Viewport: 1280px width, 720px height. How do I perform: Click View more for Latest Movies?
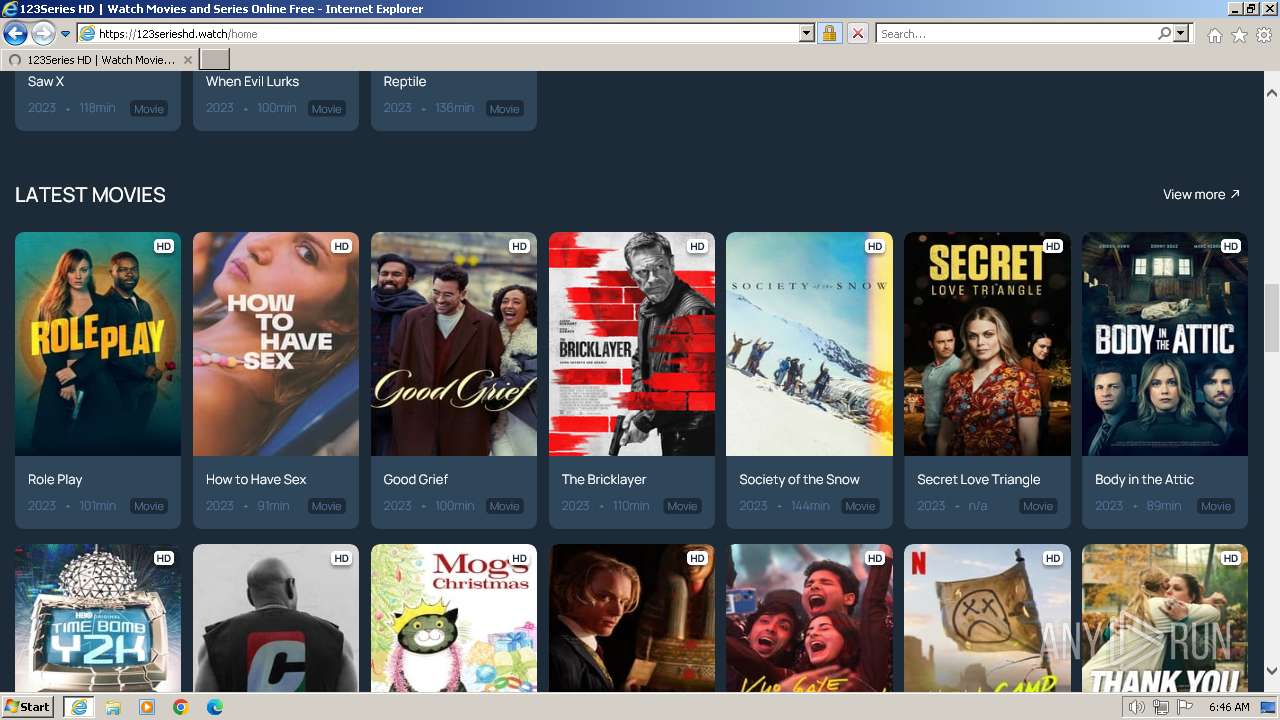(1201, 195)
